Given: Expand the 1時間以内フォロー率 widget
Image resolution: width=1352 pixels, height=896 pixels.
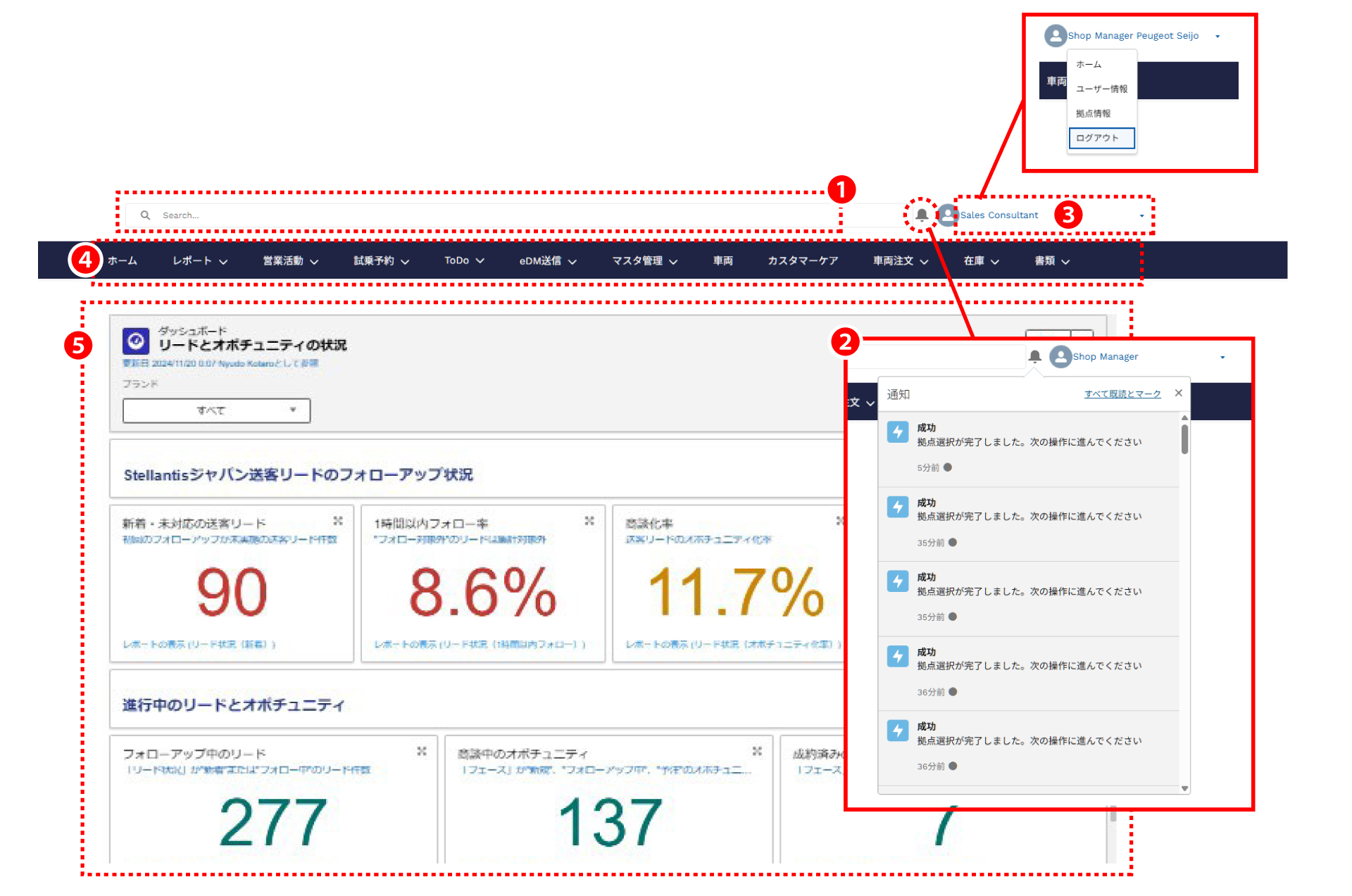Looking at the screenshot, I should pos(589,521).
